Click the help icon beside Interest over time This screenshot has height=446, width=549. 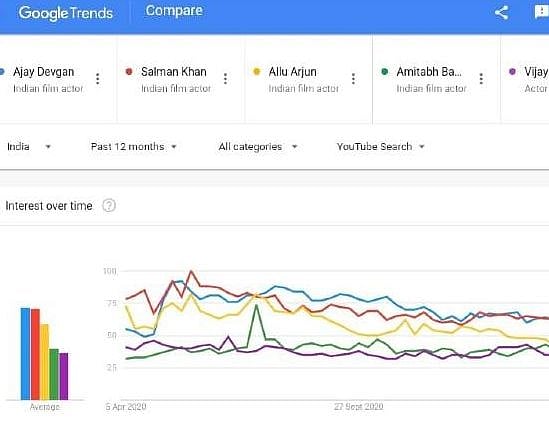pos(109,205)
